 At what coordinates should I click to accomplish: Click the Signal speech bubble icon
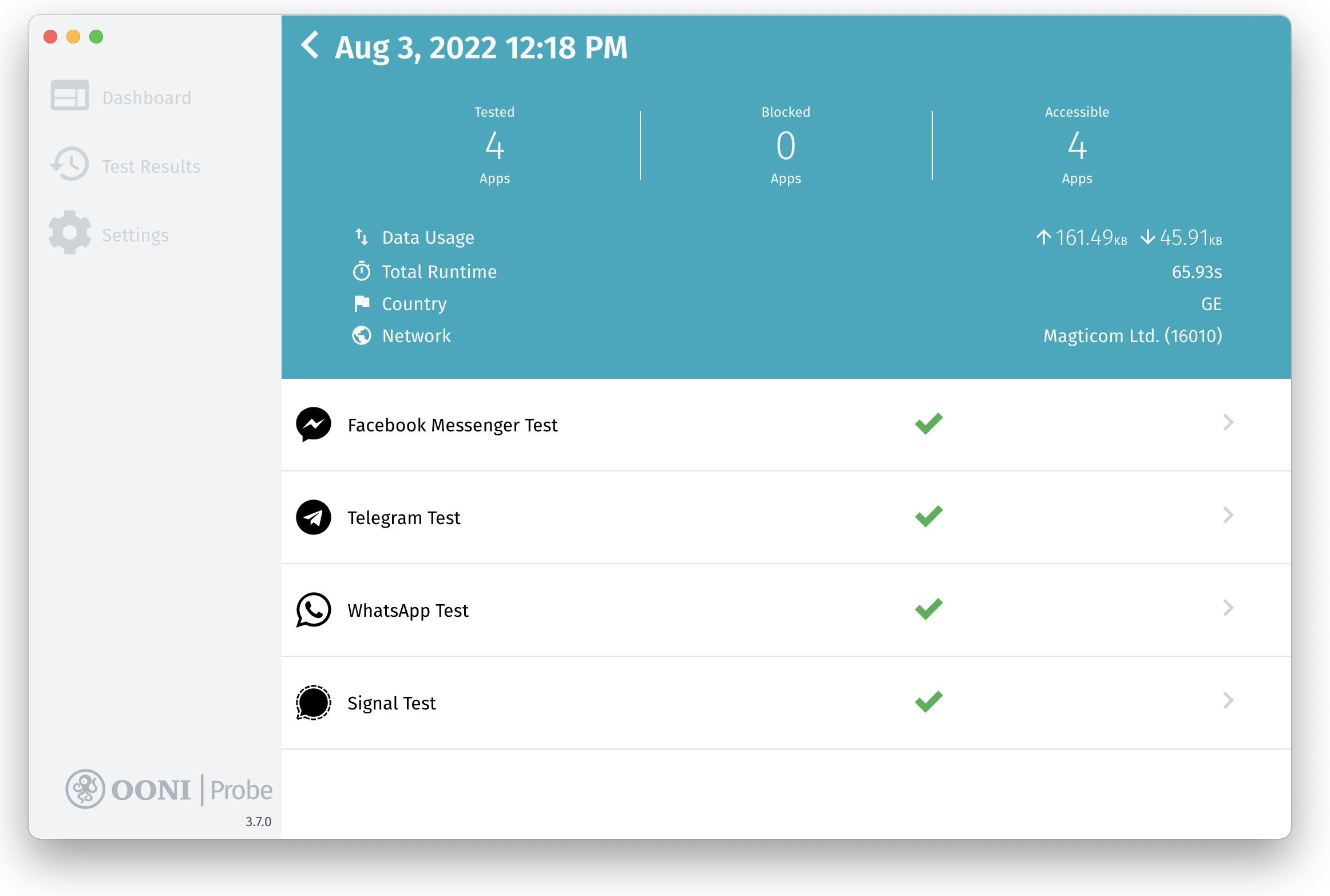(x=313, y=702)
